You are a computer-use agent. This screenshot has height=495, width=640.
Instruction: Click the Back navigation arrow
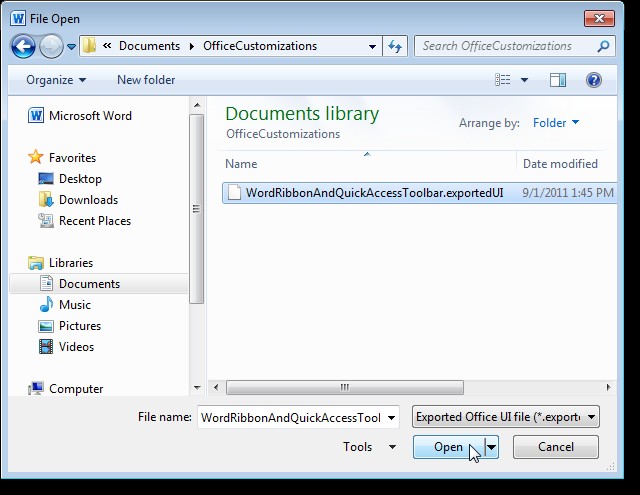click(x=23, y=47)
